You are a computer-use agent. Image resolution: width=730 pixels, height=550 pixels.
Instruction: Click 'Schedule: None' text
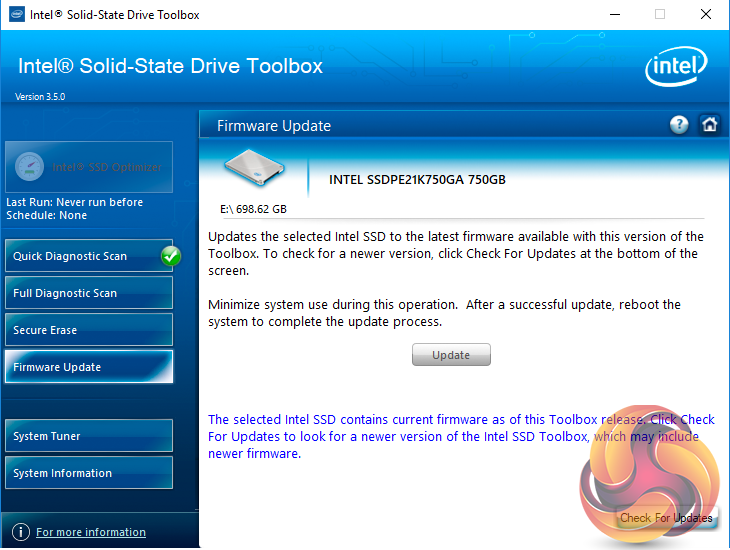pyautogui.click(x=47, y=215)
